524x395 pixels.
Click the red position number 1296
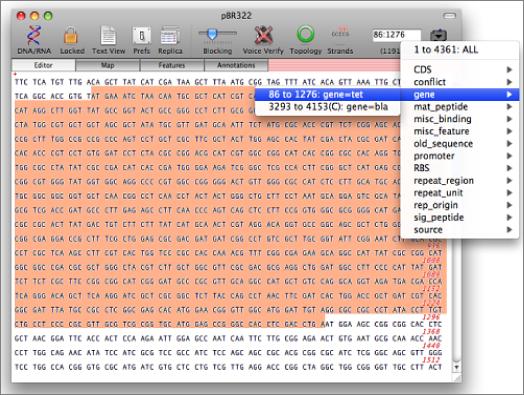[431, 317]
